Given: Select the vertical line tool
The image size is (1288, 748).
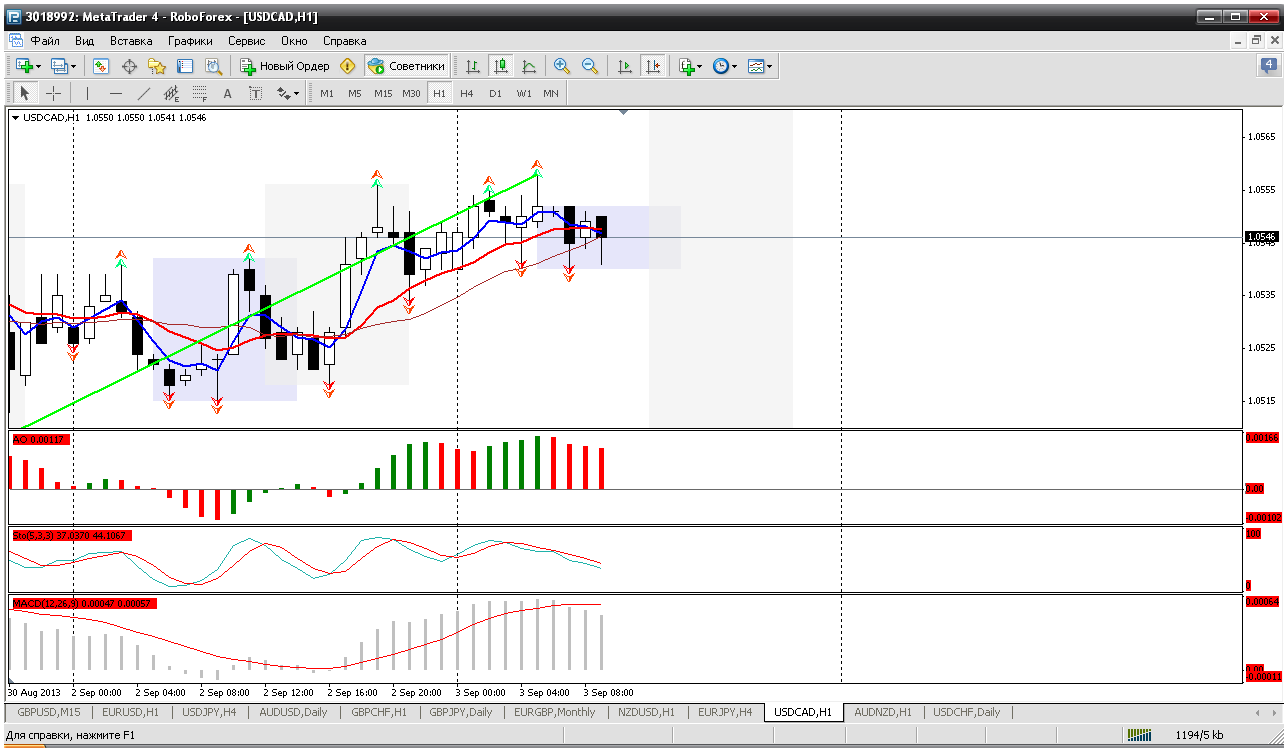Looking at the screenshot, I should click(x=87, y=93).
